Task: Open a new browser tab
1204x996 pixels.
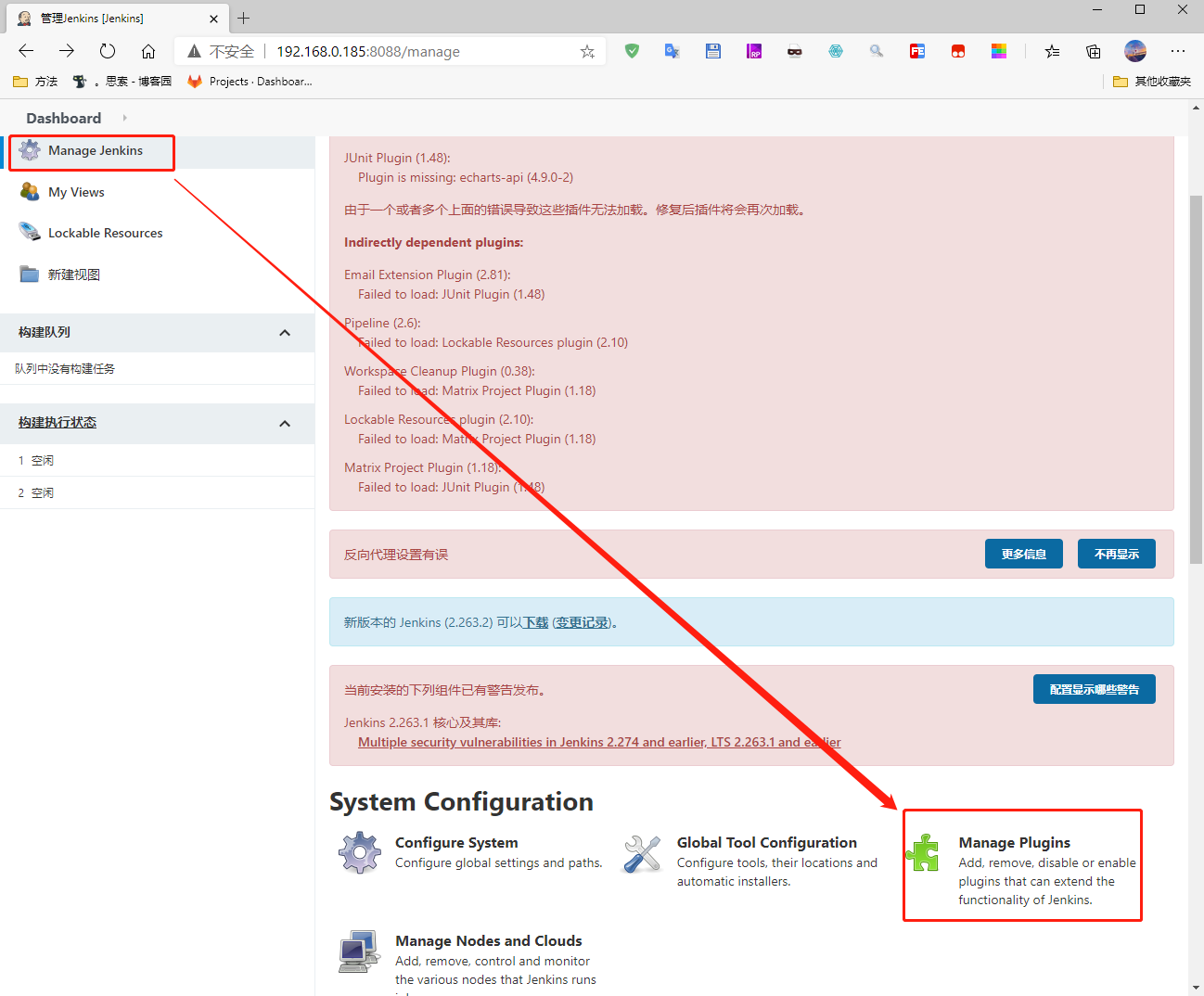Action: click(x=243, y=18)
